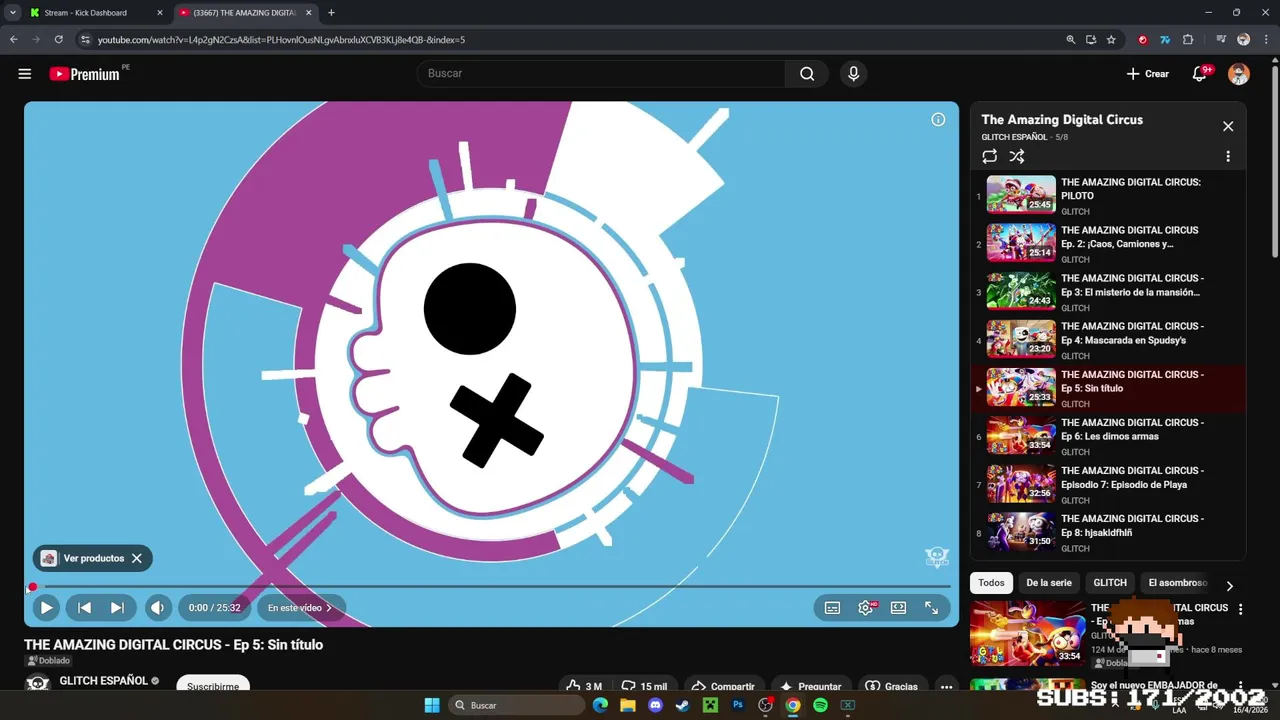Select the 'De la serie' chip

tap(1049, 583)
